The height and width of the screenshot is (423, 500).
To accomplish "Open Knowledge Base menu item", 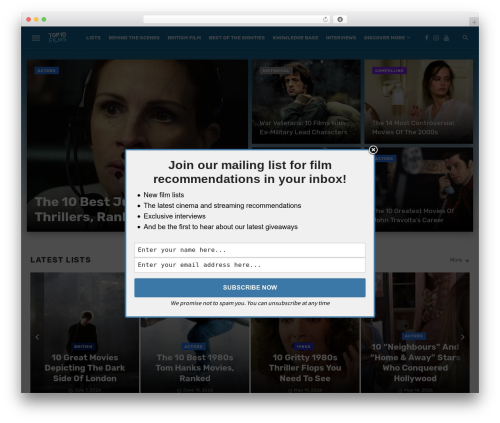I will 295,38.
